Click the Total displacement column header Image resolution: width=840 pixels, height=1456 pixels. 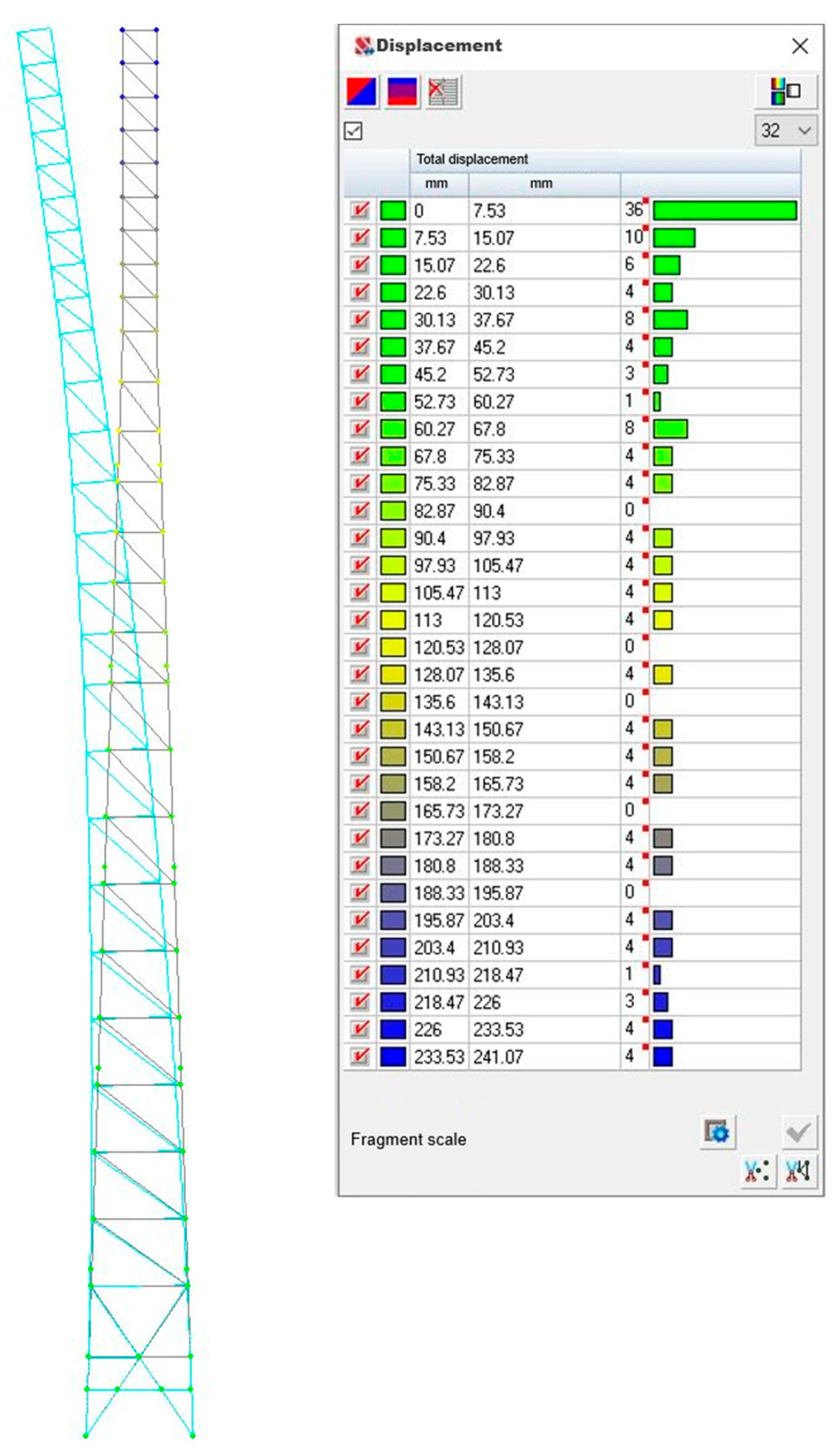tap(472, 159)
